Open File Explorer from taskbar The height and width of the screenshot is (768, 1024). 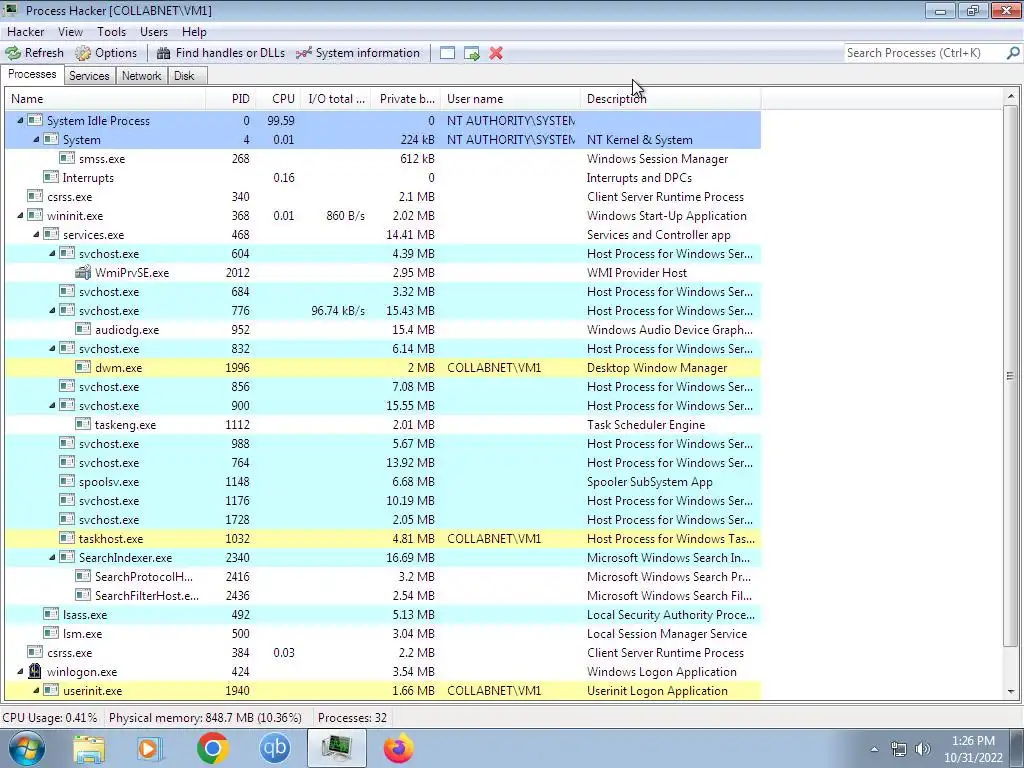coord(89,748)
